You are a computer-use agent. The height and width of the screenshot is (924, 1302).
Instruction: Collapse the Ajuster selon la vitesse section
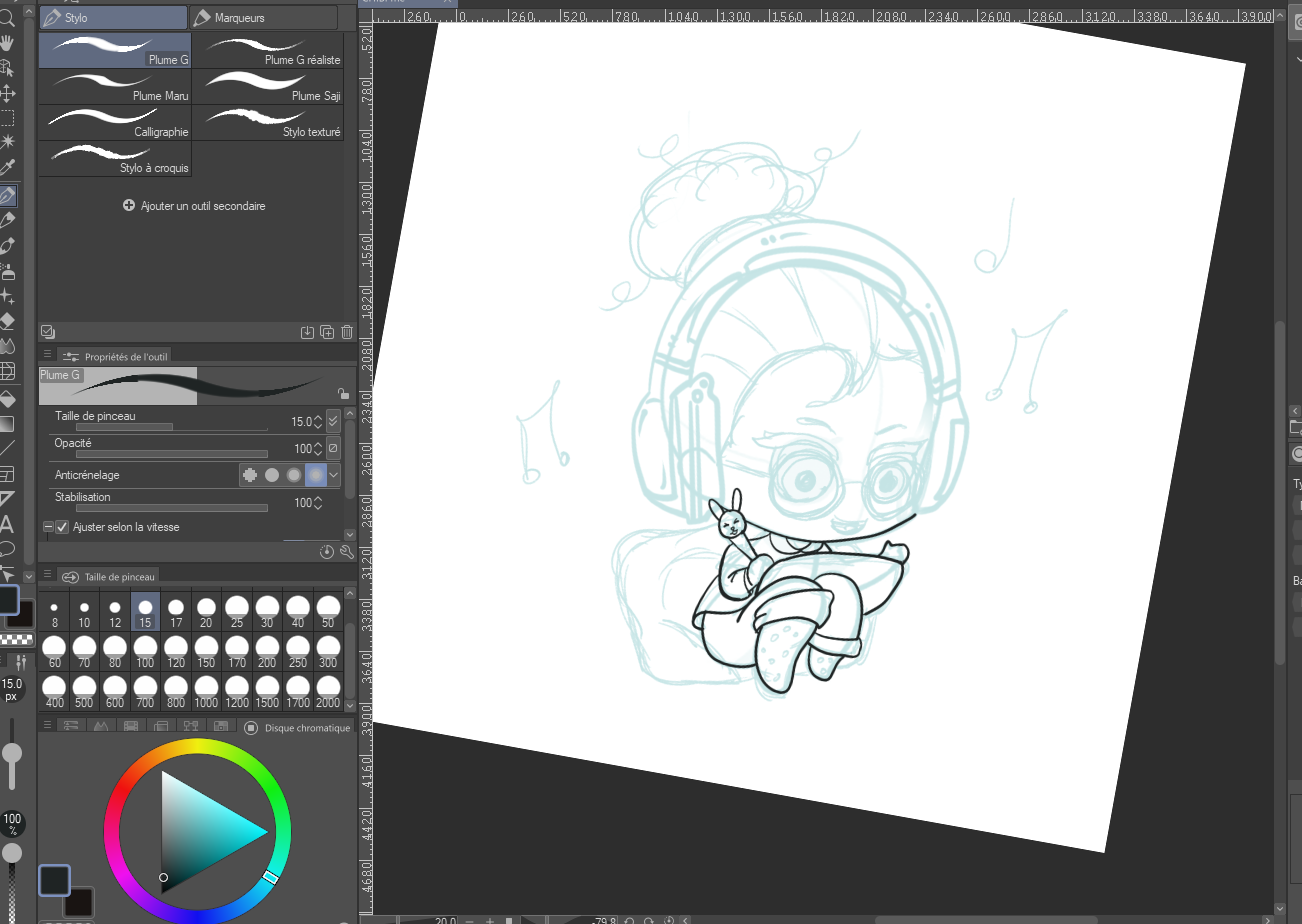pos(48,527)
